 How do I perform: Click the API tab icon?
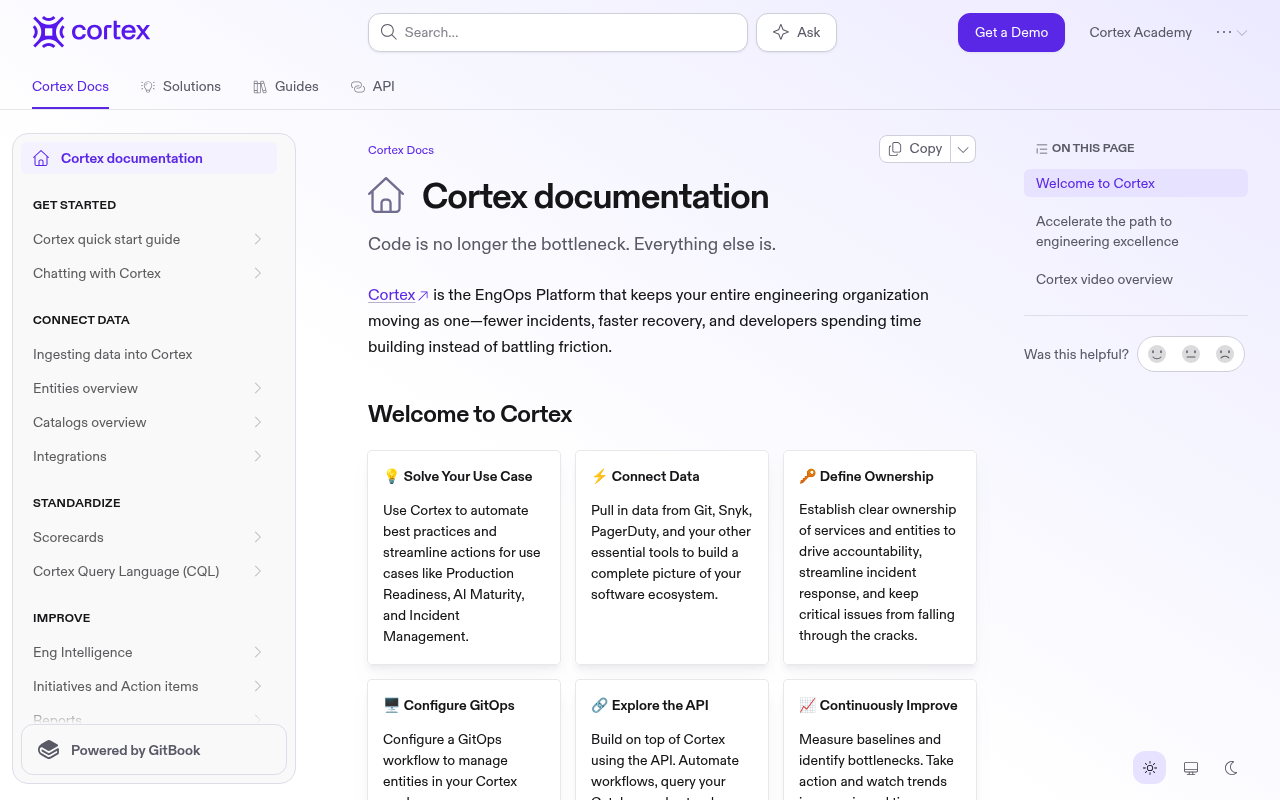point(358,87)
